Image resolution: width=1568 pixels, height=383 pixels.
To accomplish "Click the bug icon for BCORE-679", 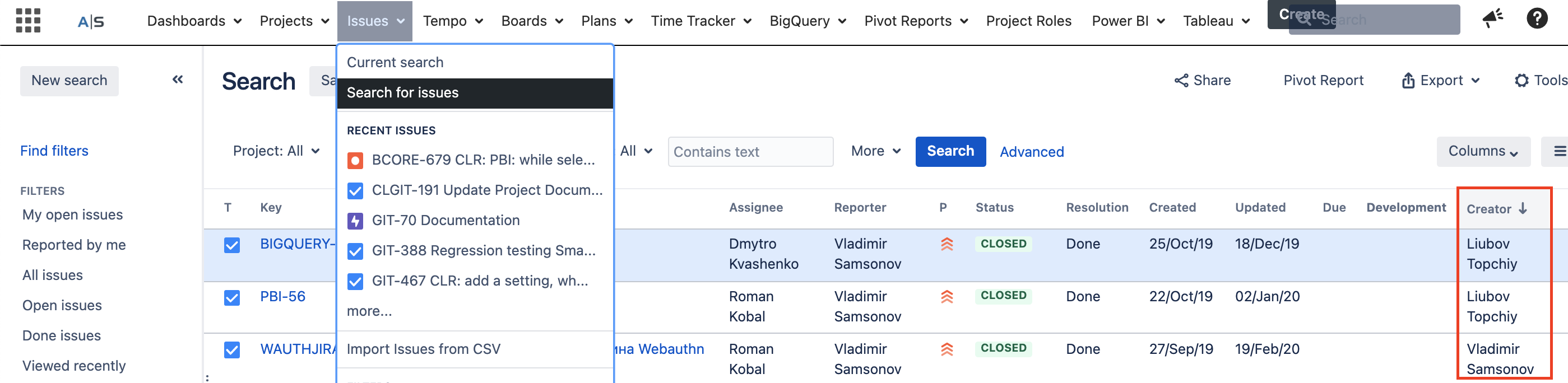I will point(355,161).
